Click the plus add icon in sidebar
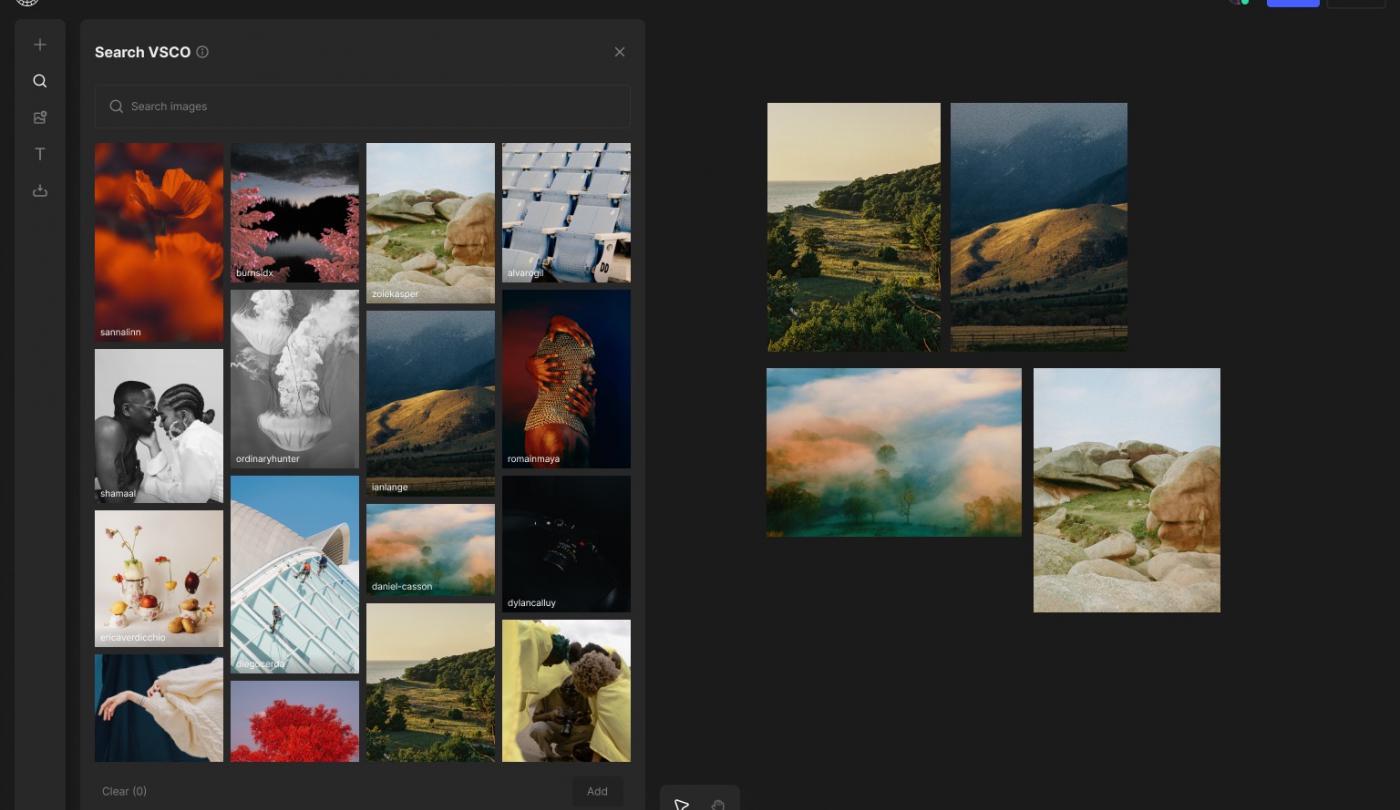This screenshot has height=810, width=1400. [40, 45]
